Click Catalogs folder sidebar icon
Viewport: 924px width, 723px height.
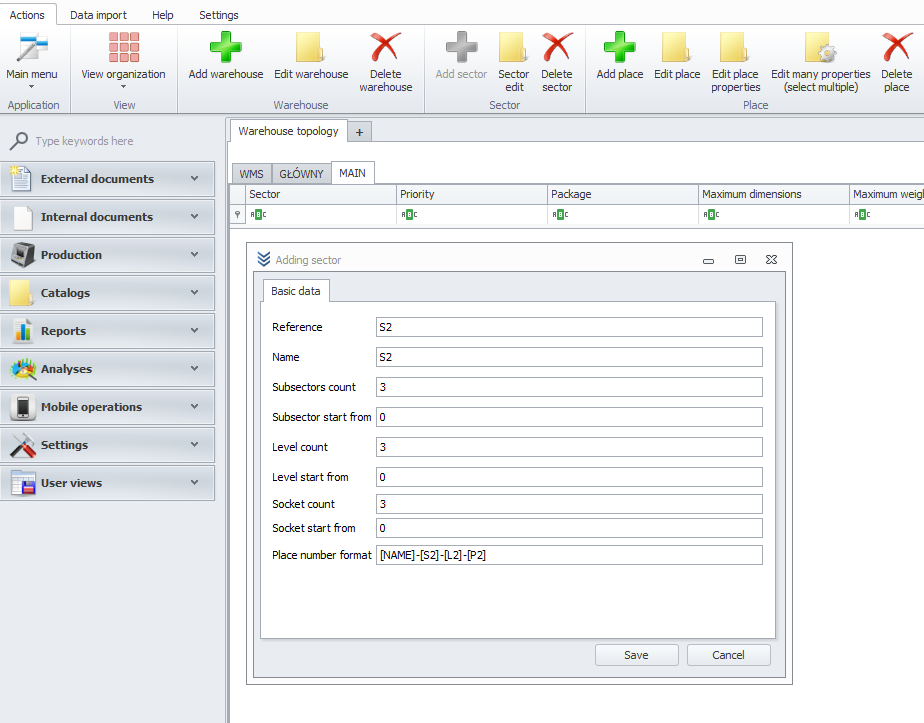[21, 293]
